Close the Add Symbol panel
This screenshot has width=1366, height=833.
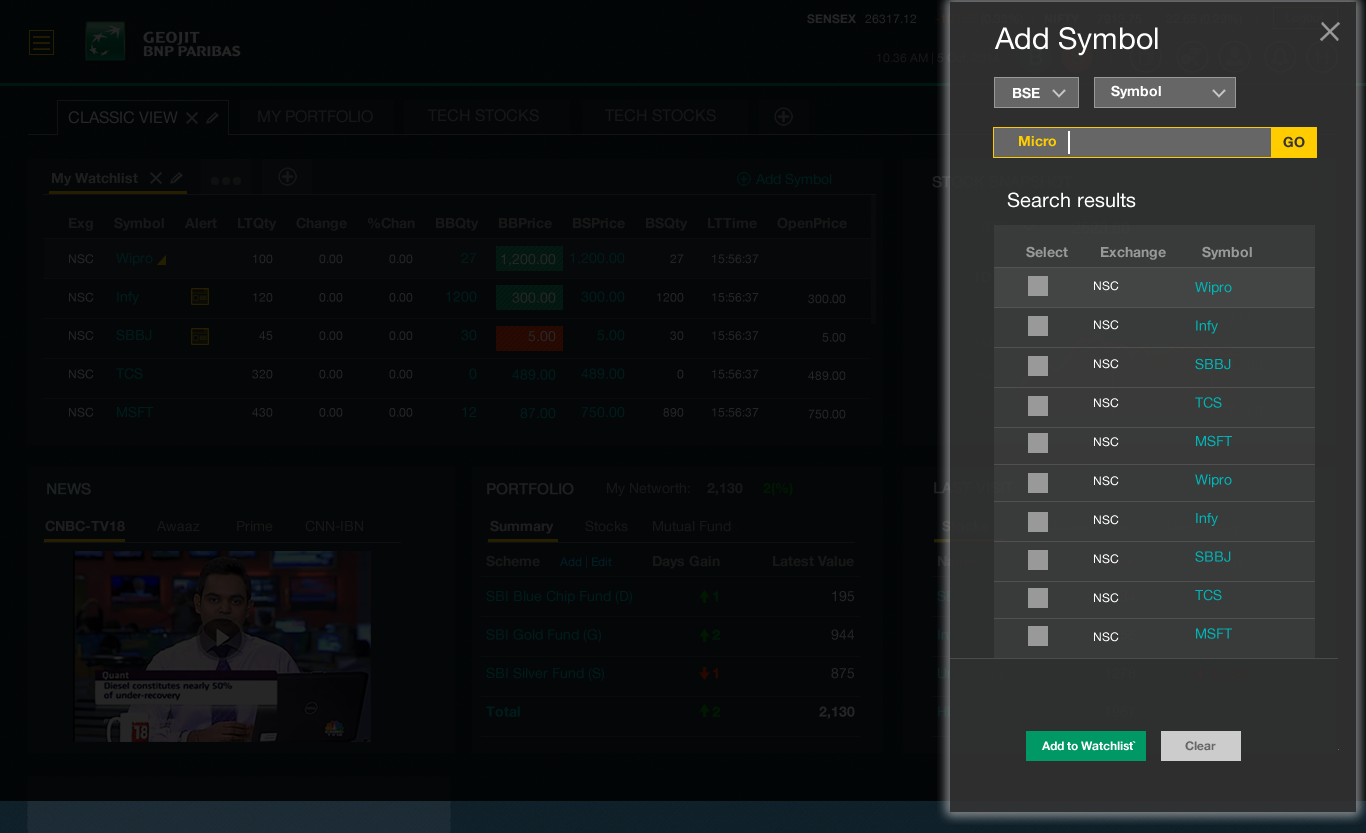point(1329,32)
